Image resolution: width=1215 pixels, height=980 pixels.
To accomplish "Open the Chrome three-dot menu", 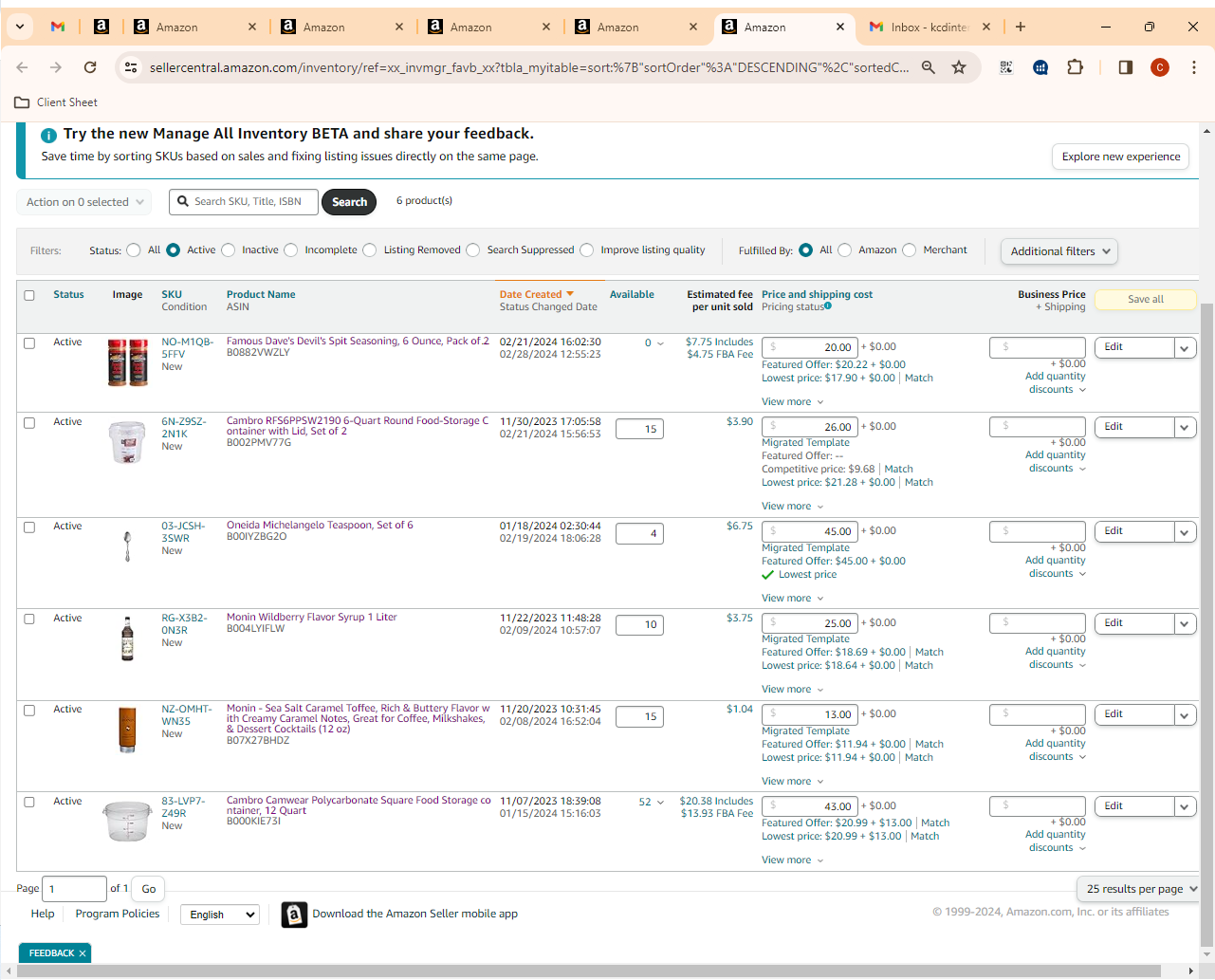I will [x=1194, y=67].
